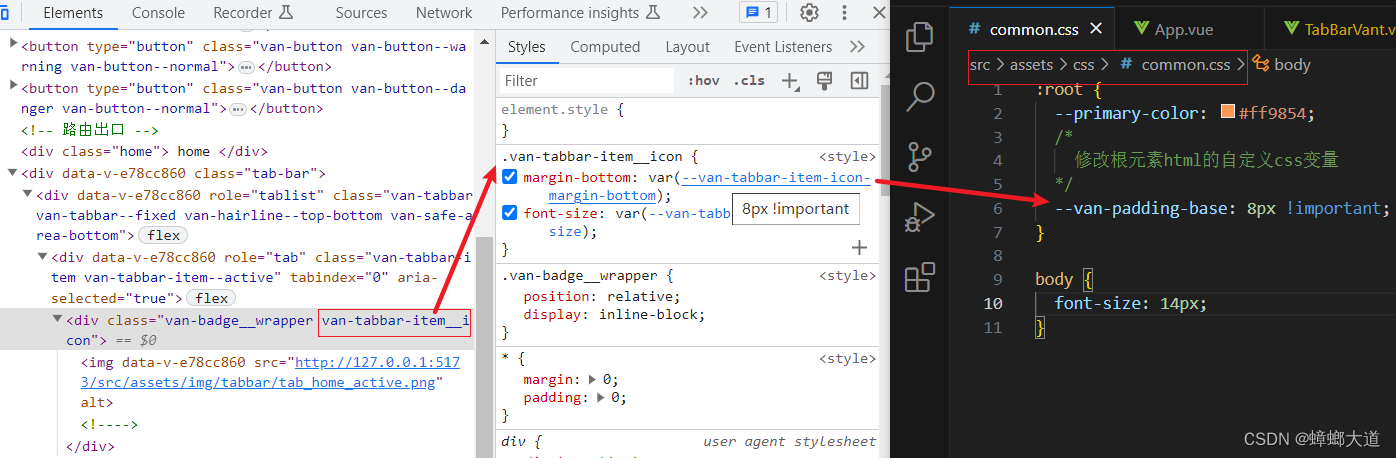Open DevTools customize three-dot menu
1396x458 pixels.
[847, 13]
